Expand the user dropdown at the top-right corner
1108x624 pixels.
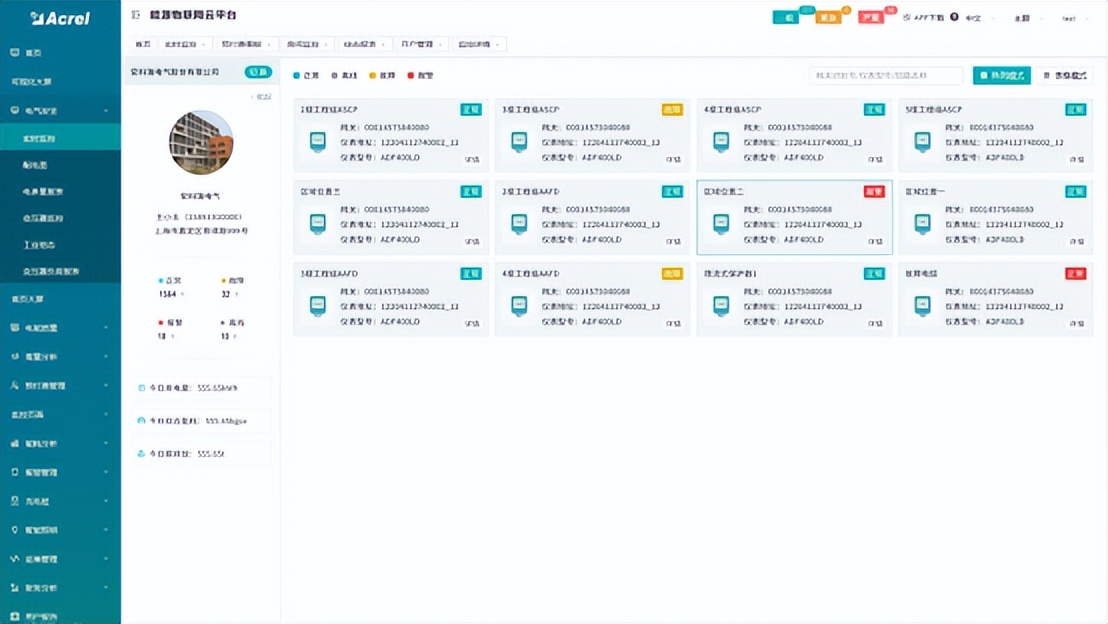point(1073,18)
